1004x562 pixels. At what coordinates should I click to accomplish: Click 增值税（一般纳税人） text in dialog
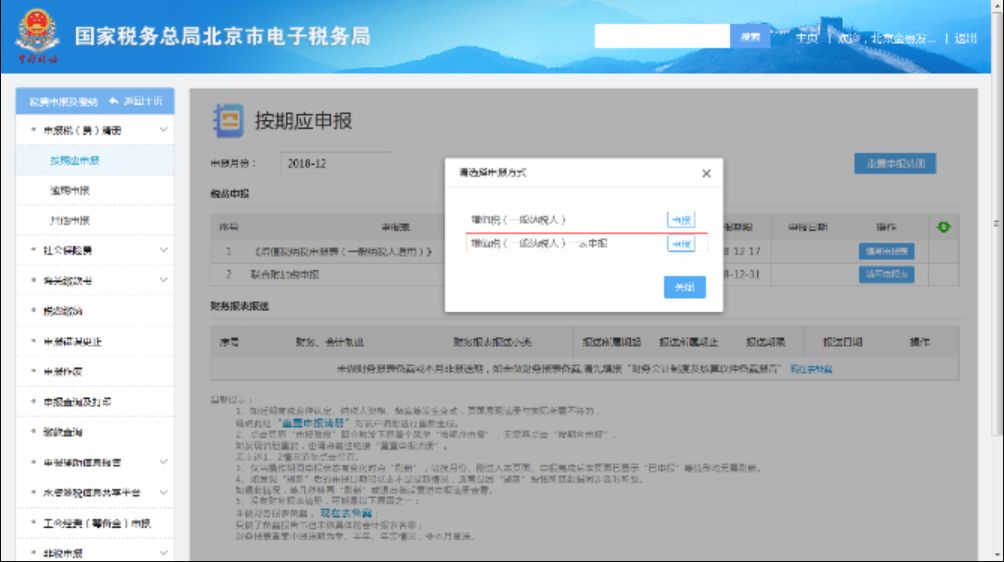tap(518, 220)
